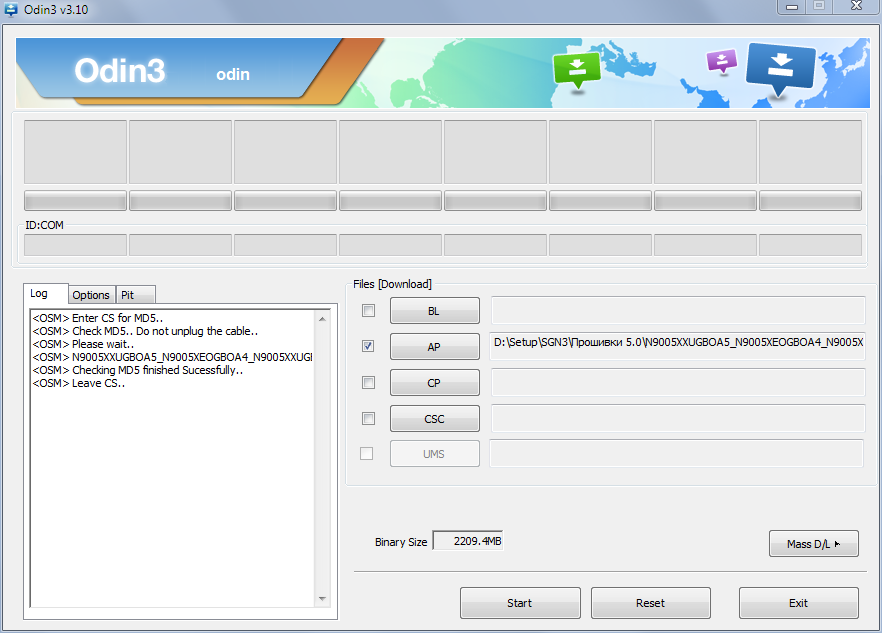The image size is (882, 633).
Task: Click the Odin3 logo in banner
Action: (120, 71)
